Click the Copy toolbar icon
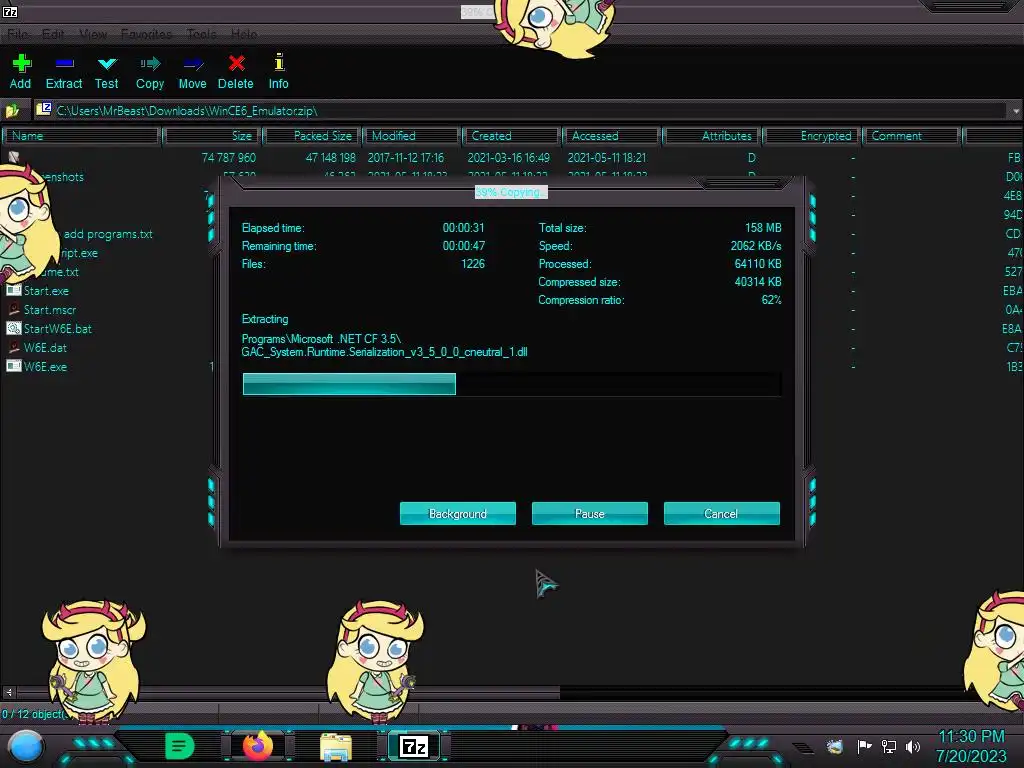This screenshot has height=768, width=1024. click(x=150, y=71)
